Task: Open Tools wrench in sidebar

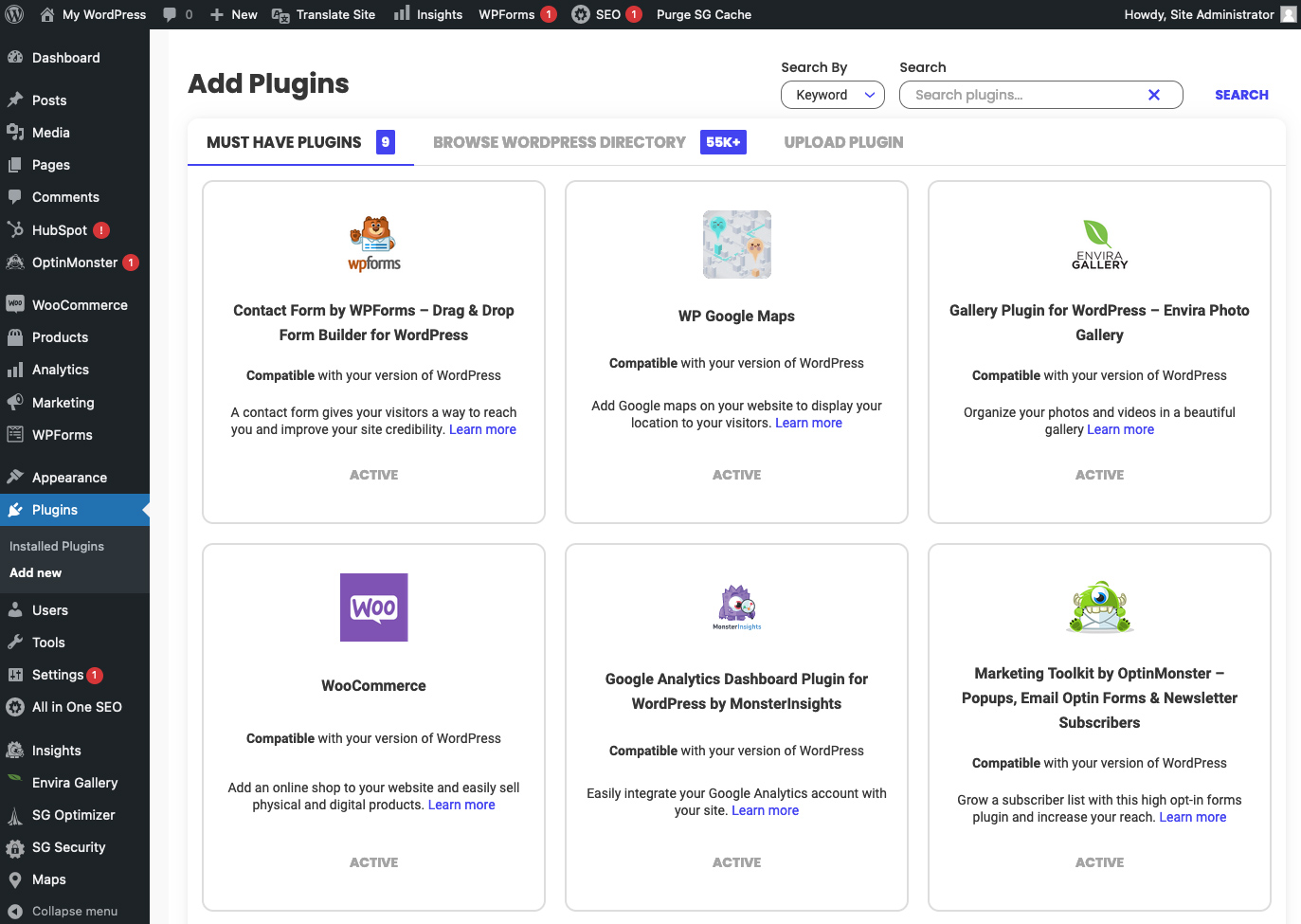Action: point(14,642)
